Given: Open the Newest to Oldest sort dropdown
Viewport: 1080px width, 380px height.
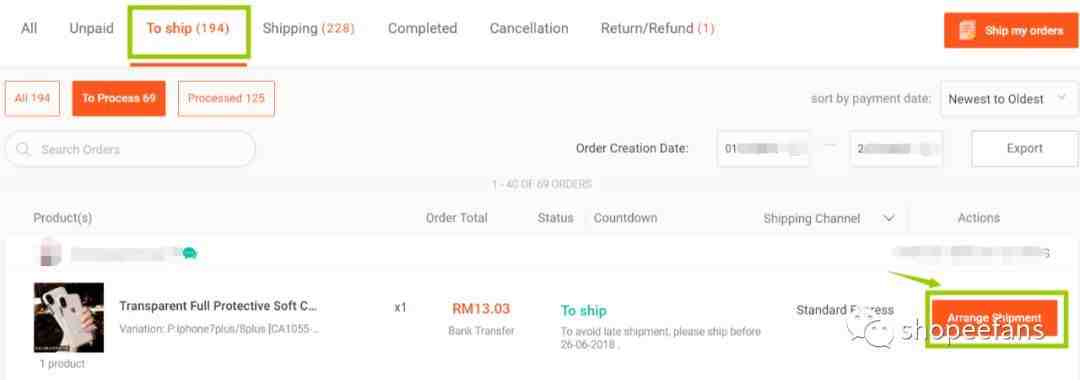Looking at the screenshot, I should (1005, 99).
